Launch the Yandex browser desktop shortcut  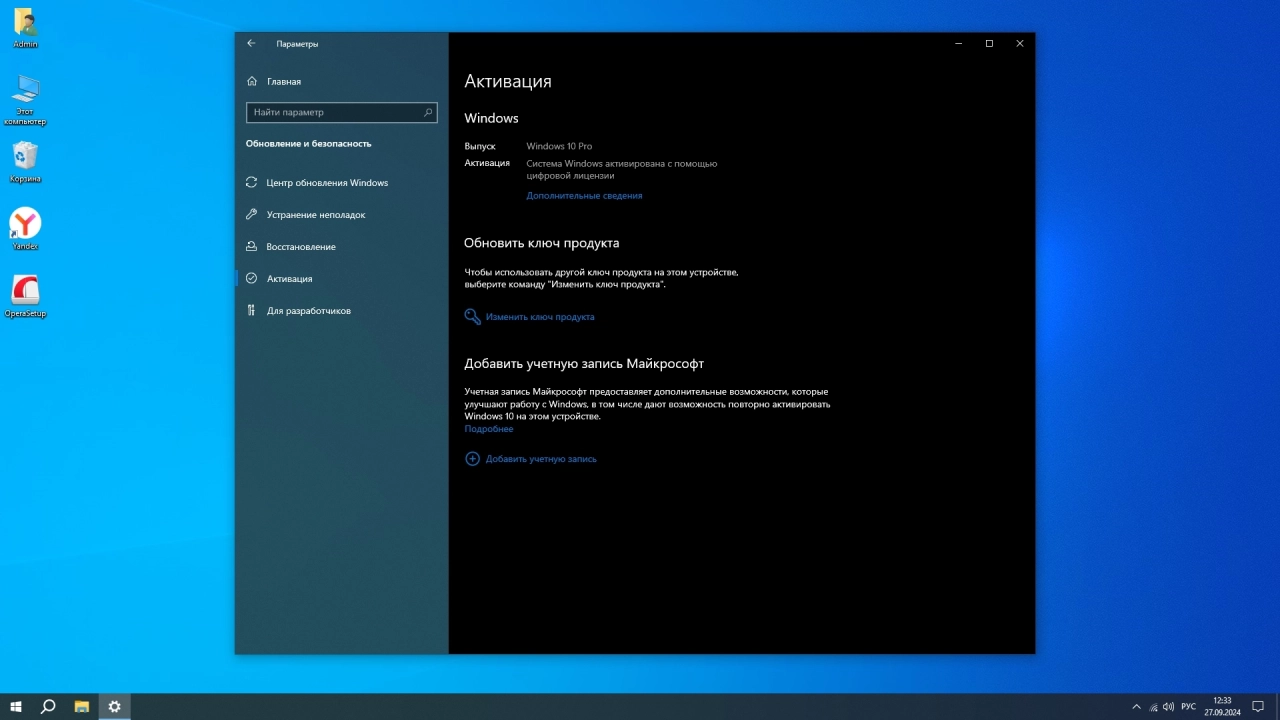[25, 228]
